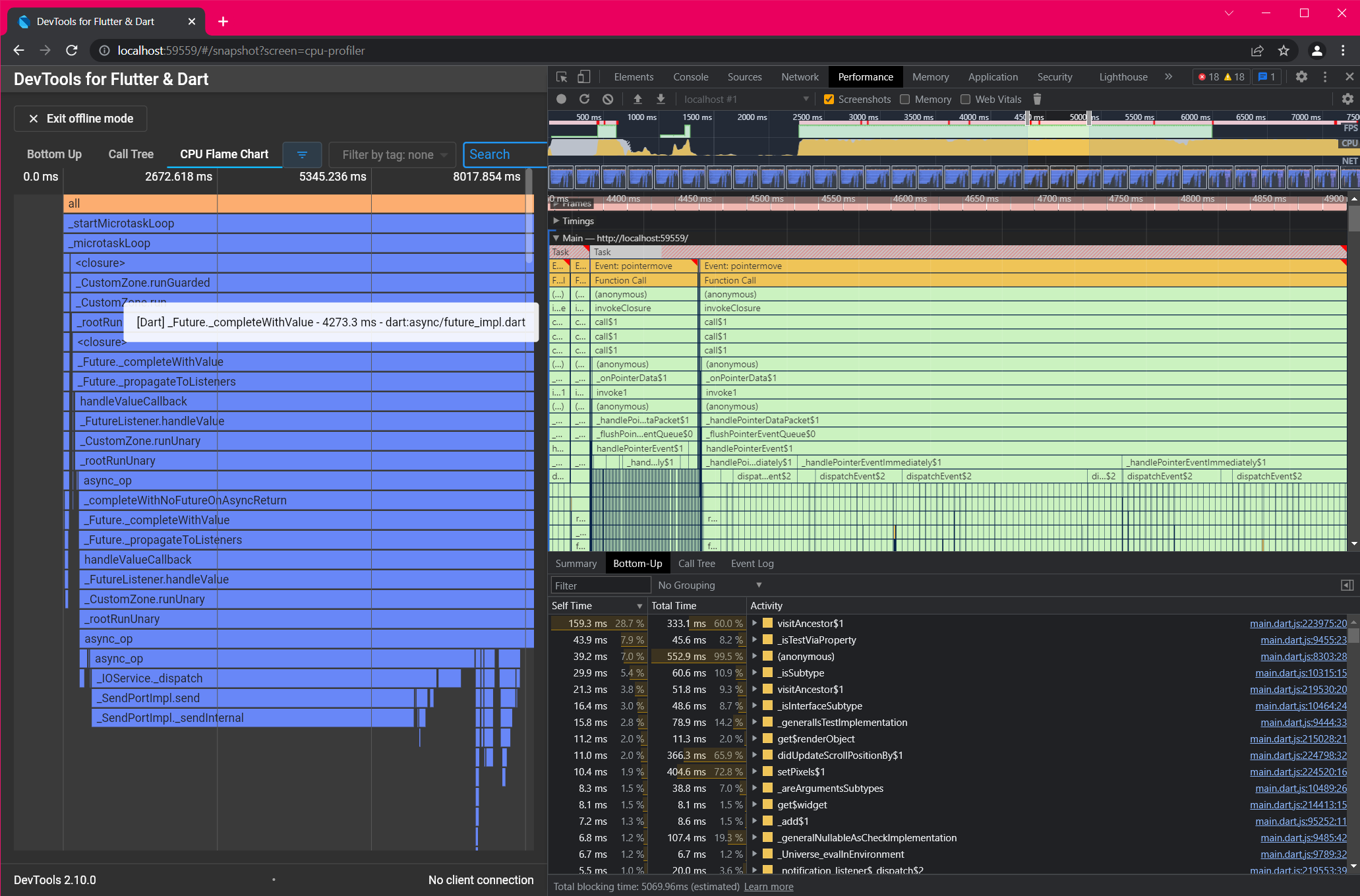Enable the Memory checkbox
The height and width of the screenshot is (896, 1360).
[x=905, y=100]
